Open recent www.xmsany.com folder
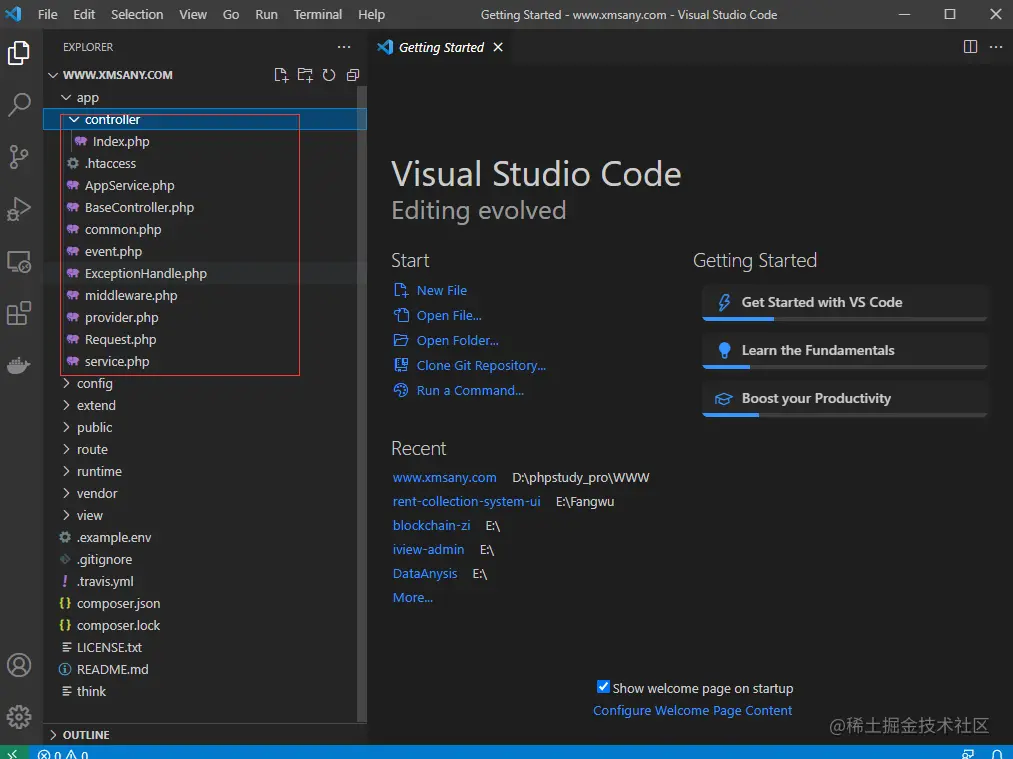The image size is (1013, 759). pos(444,477)
